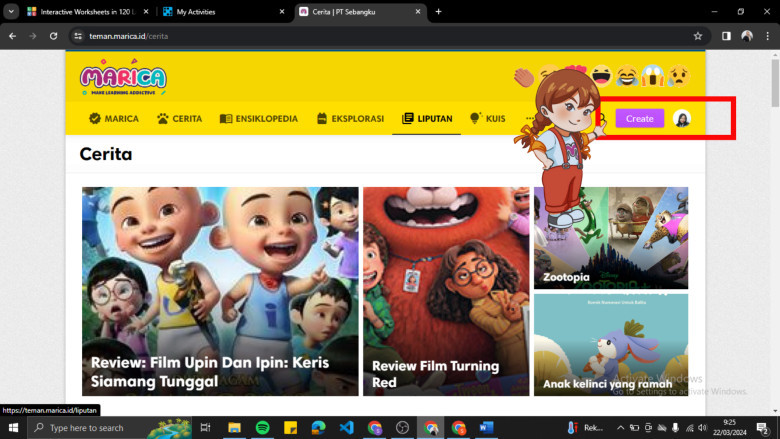Click the grinning squinting emoji

pos(601,76)
